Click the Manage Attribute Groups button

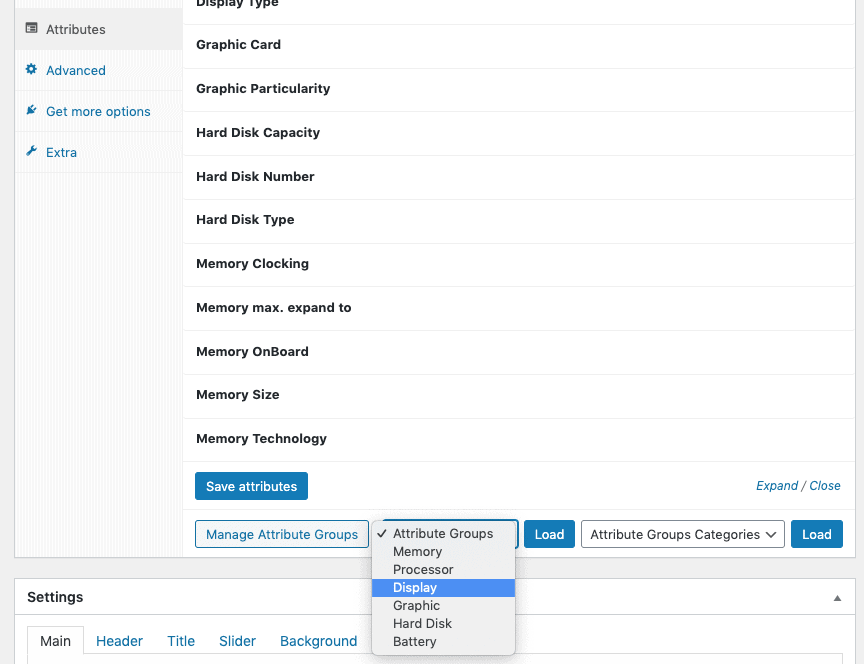point(281,534)
